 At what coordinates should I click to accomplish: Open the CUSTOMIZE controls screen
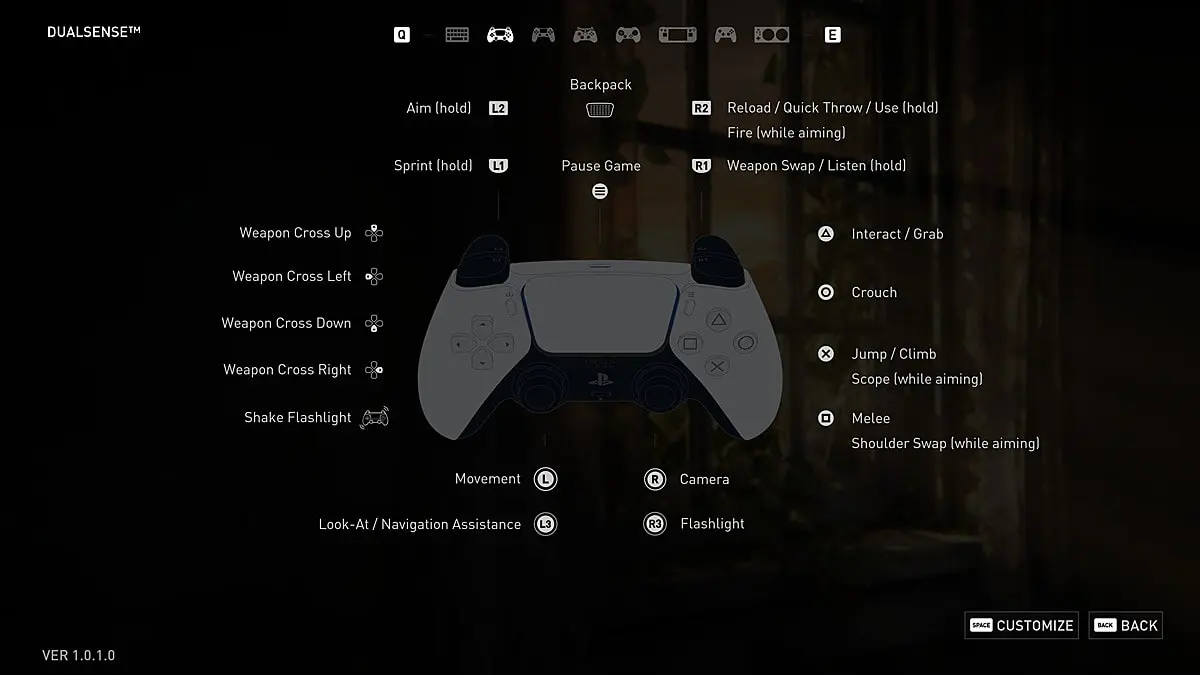tap(1021, 625)
